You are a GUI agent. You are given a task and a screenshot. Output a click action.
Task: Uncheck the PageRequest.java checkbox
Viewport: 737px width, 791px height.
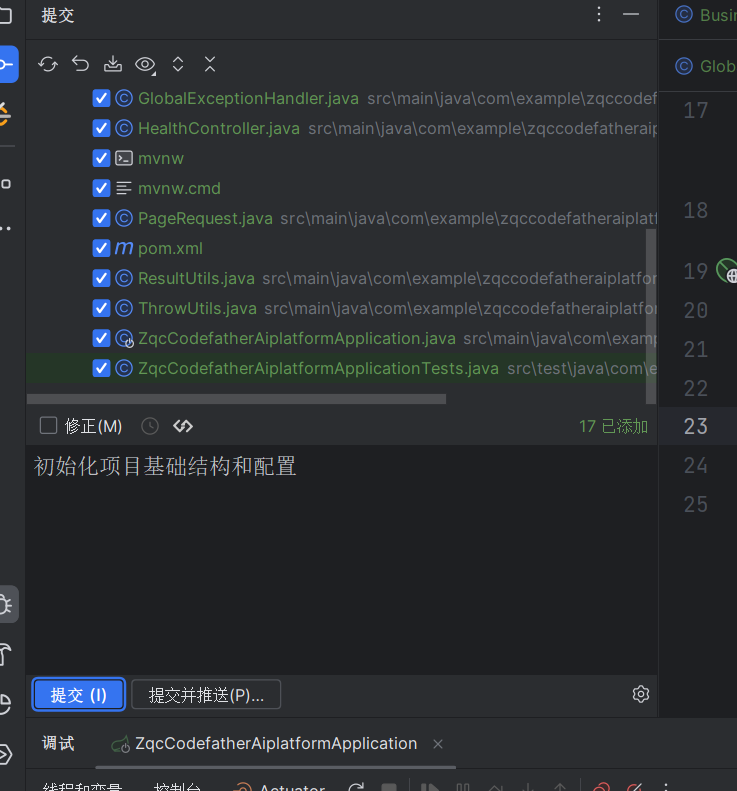pyautogui.click(x=101, y=218)
